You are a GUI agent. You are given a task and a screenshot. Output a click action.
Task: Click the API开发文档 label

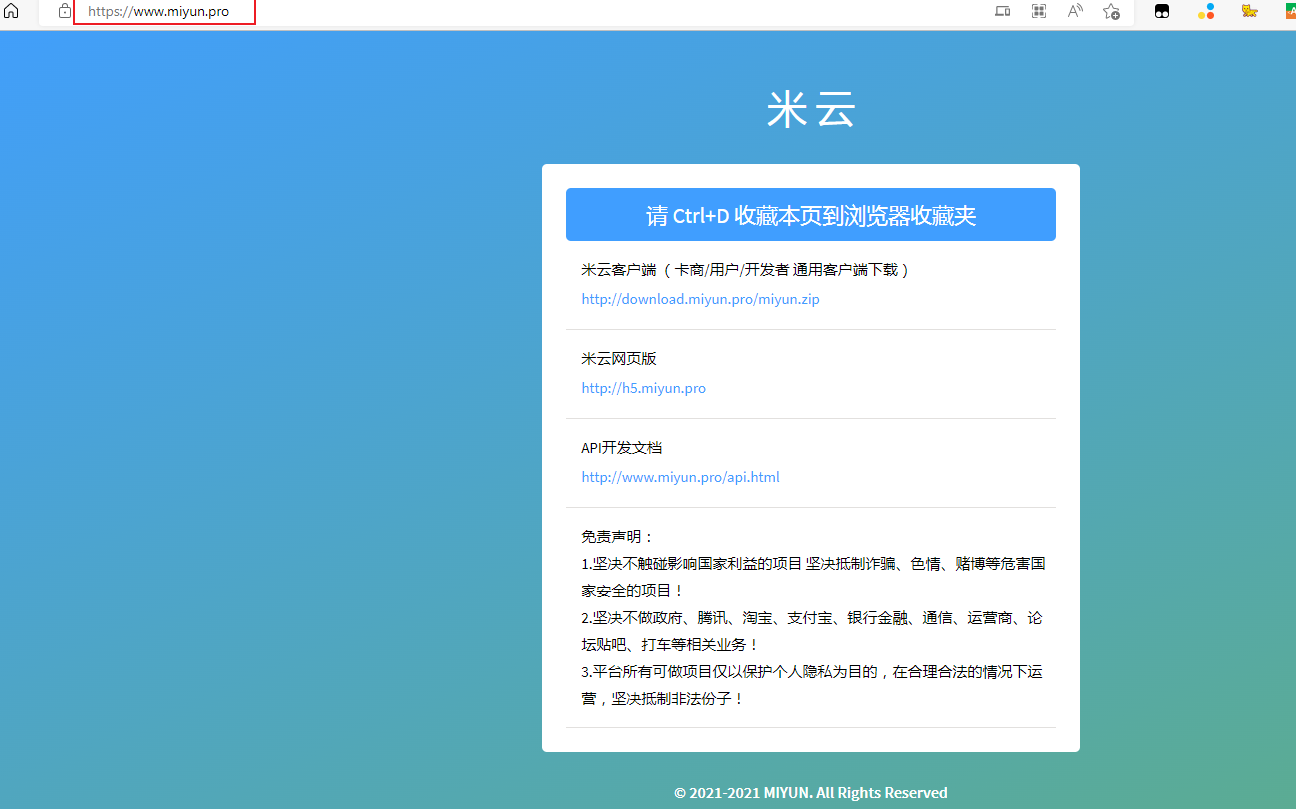tap(621, 448)
